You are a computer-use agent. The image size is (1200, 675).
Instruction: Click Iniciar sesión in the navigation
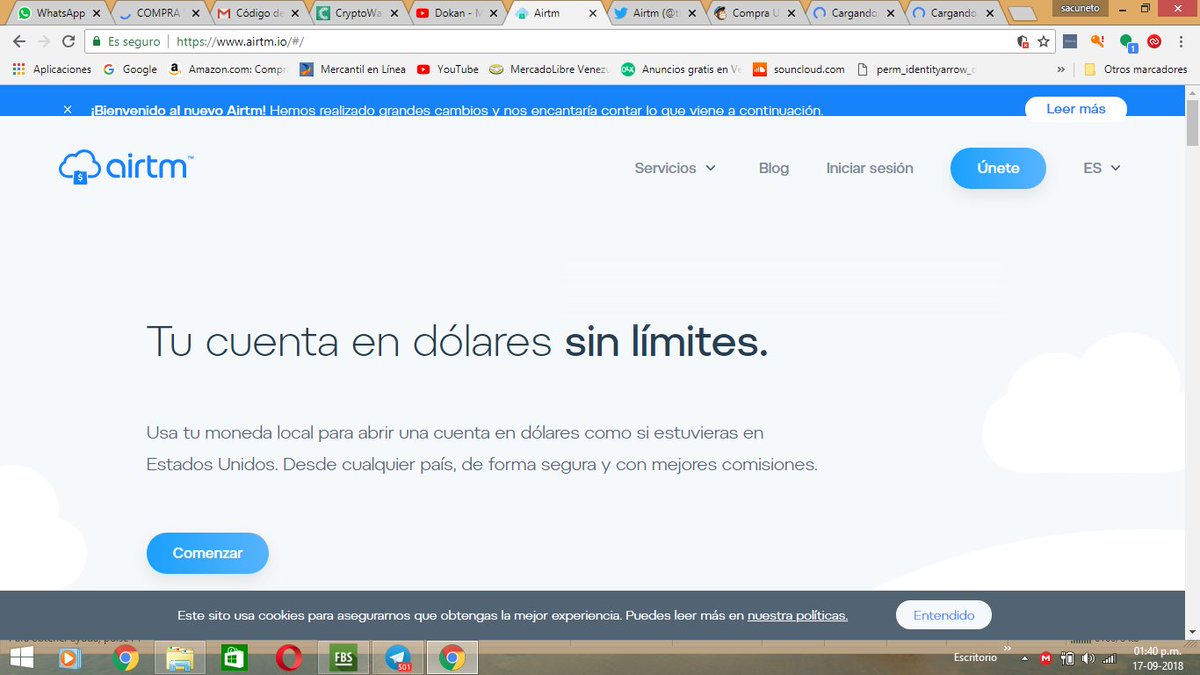[x=869, y=168]
